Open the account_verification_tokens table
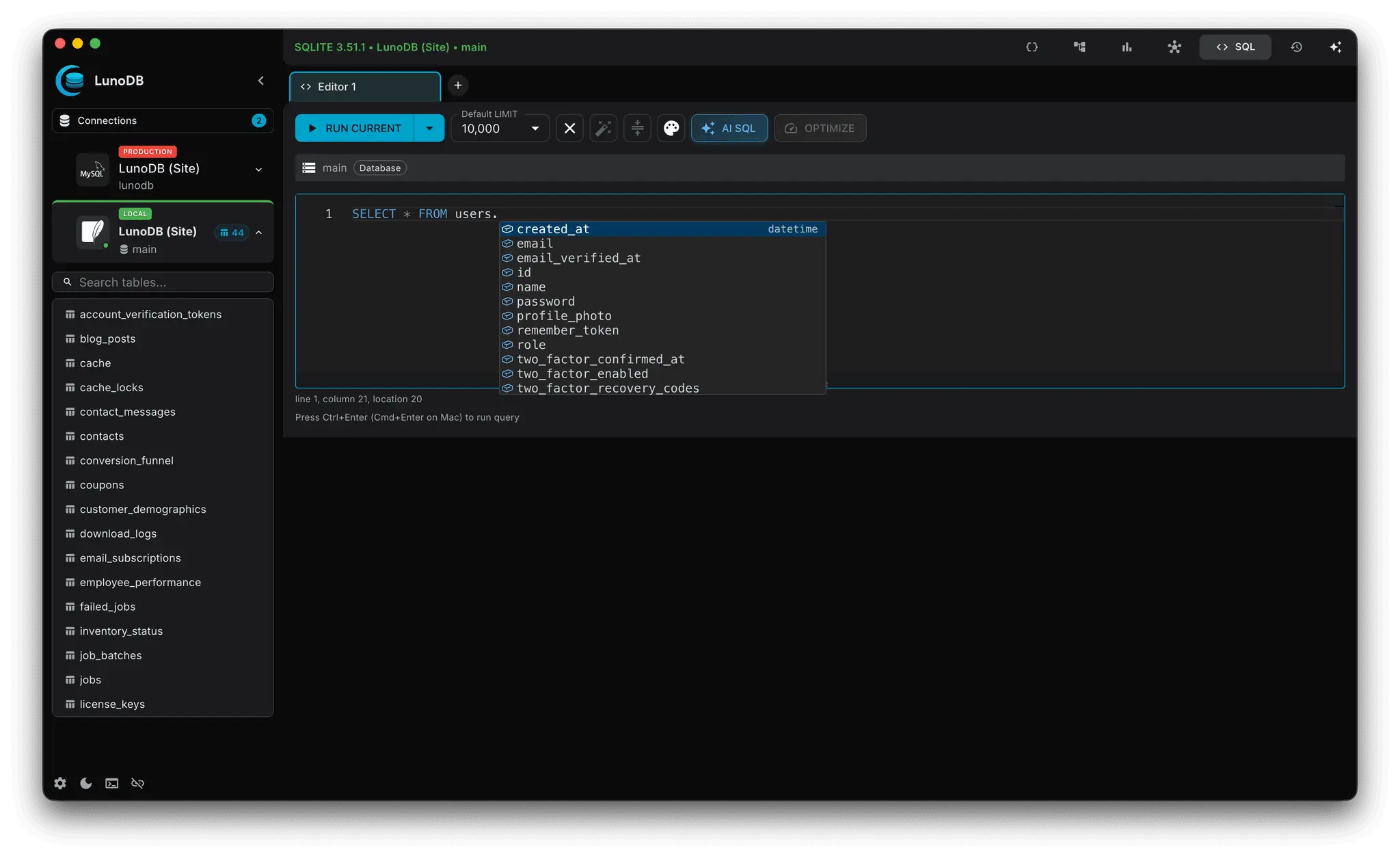Viewport: 1400px width, 857px height. (163, 314)
